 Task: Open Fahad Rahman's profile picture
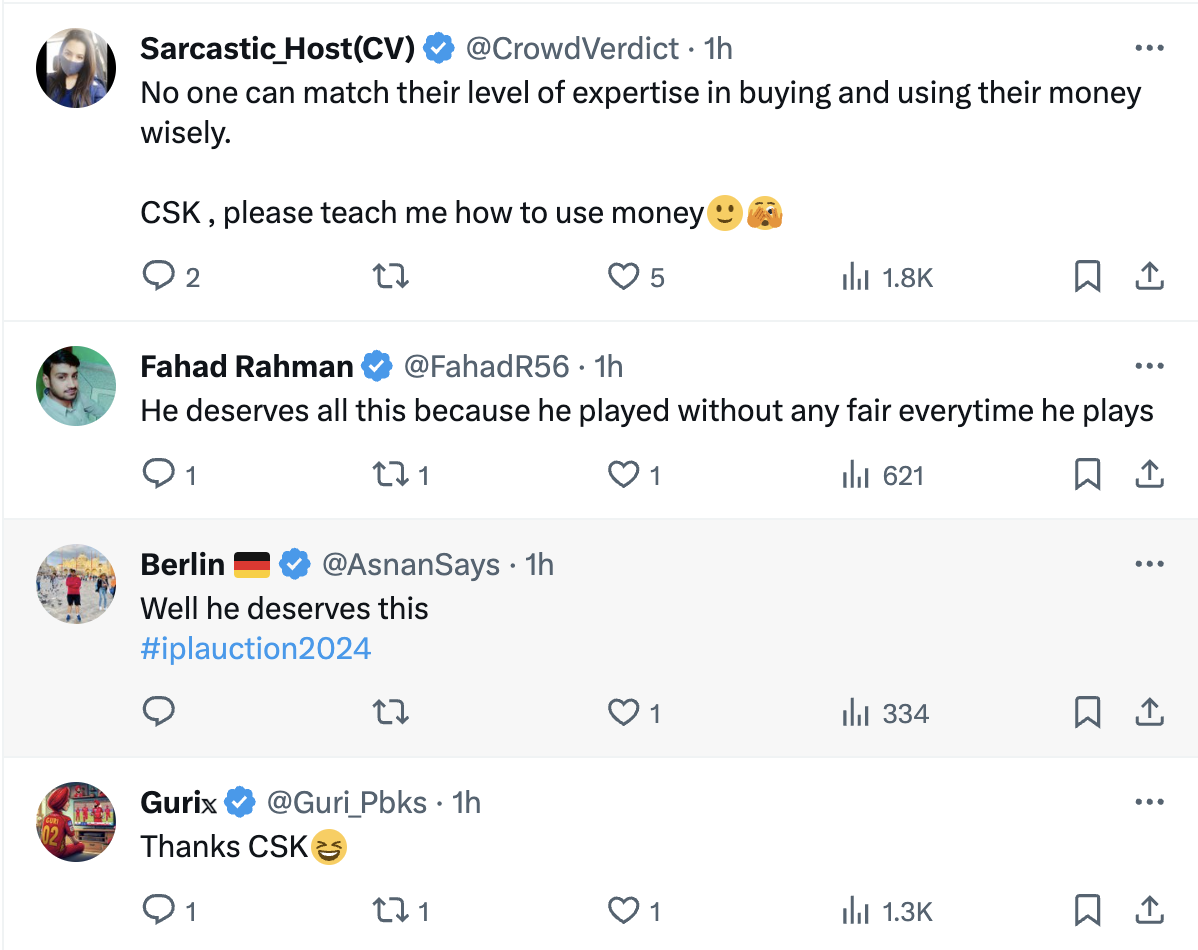coord(76,386)
